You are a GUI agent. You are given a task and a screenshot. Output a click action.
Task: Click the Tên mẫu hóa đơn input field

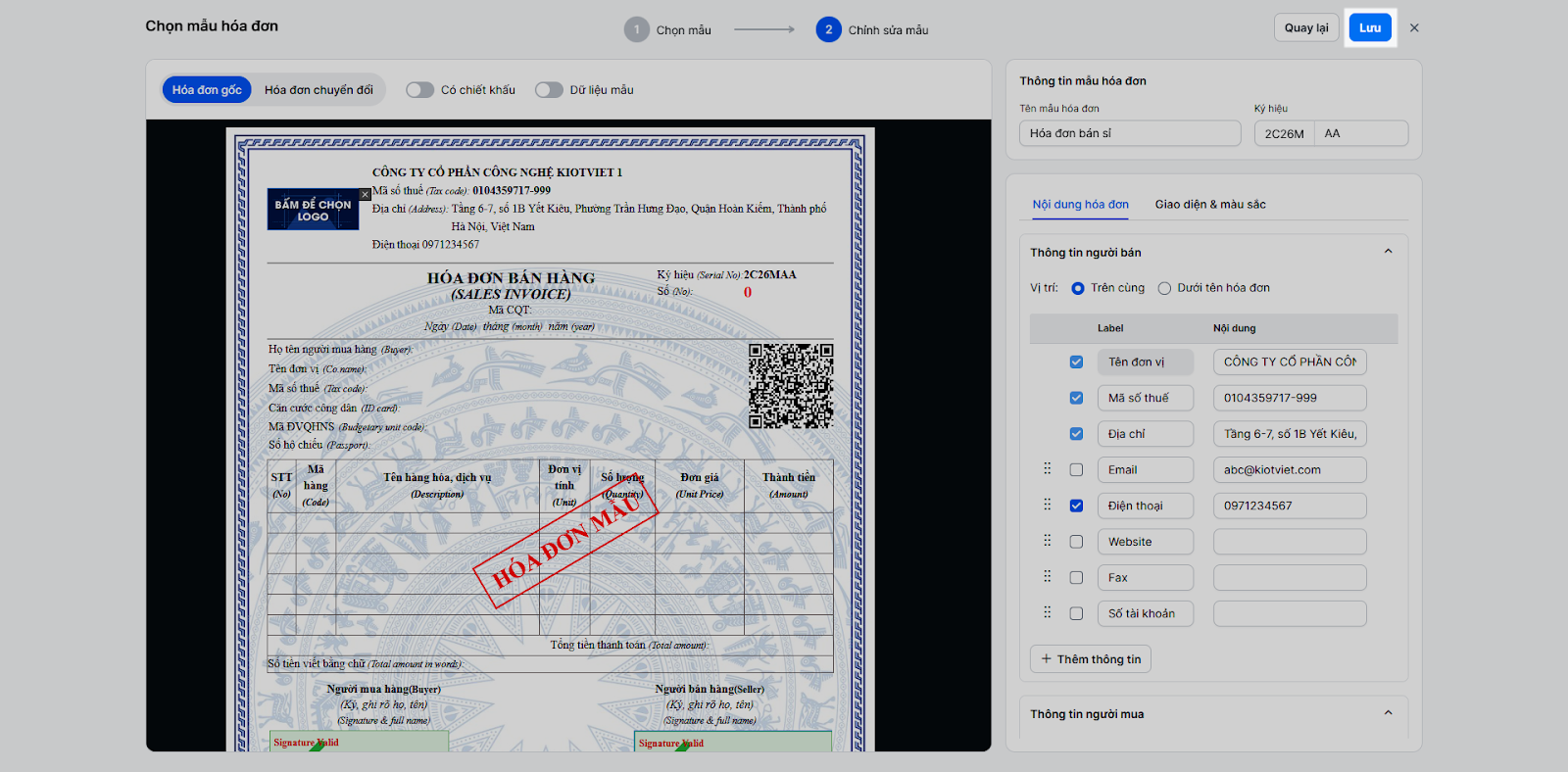pyautogui.click(x=1130, y=133)
